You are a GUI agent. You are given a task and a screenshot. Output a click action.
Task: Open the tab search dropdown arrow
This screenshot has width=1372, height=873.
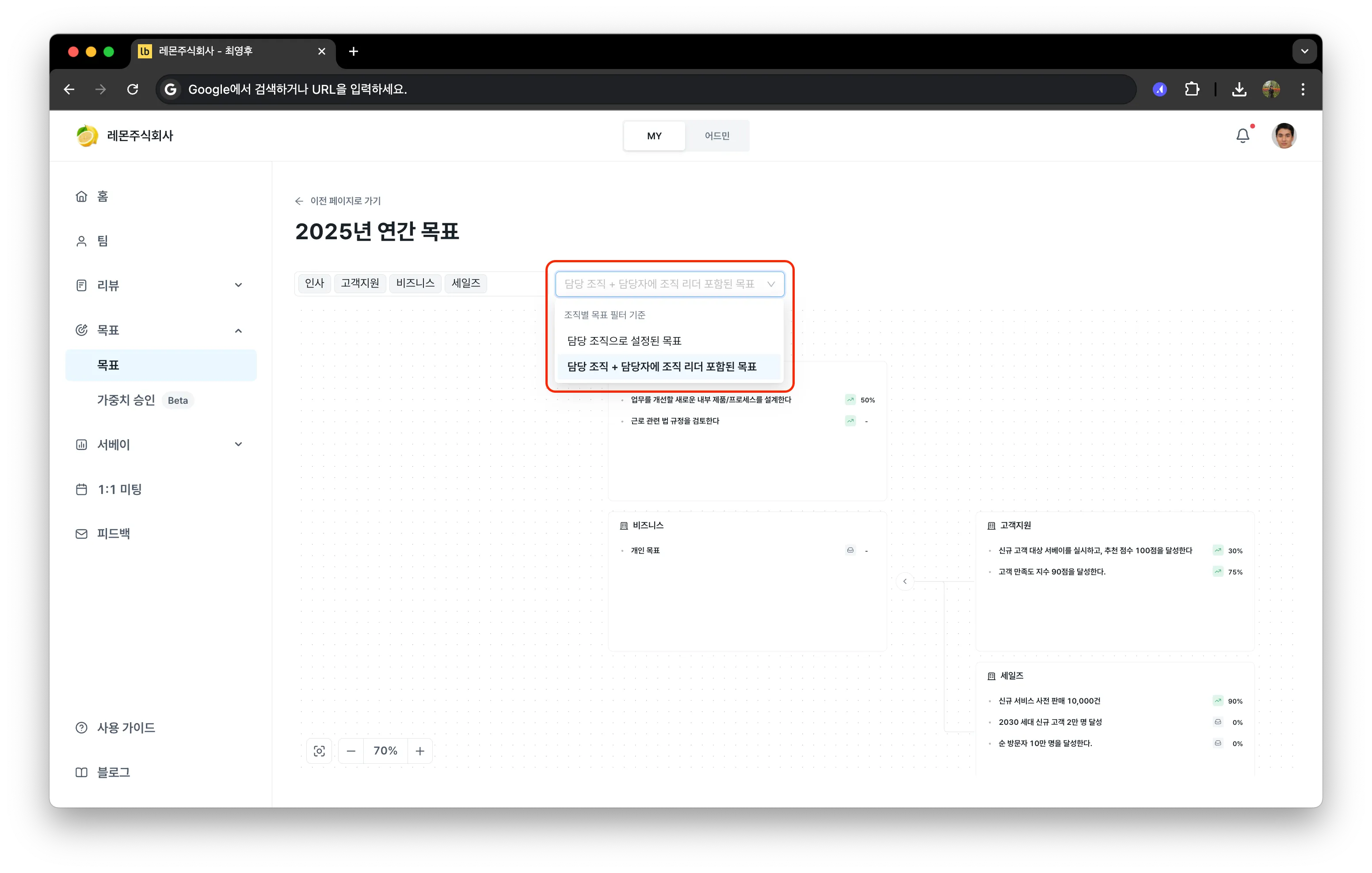pos(1305,51)
